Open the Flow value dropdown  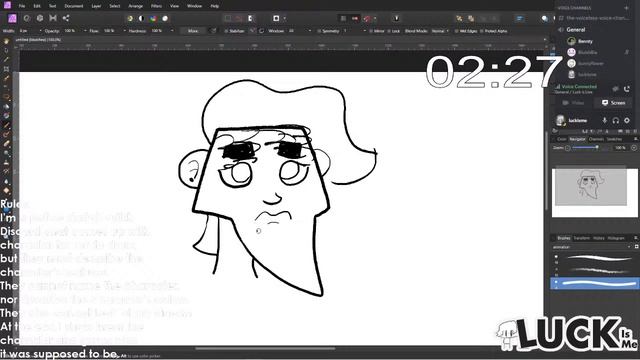pyautogui.click(x=124, y=31)
